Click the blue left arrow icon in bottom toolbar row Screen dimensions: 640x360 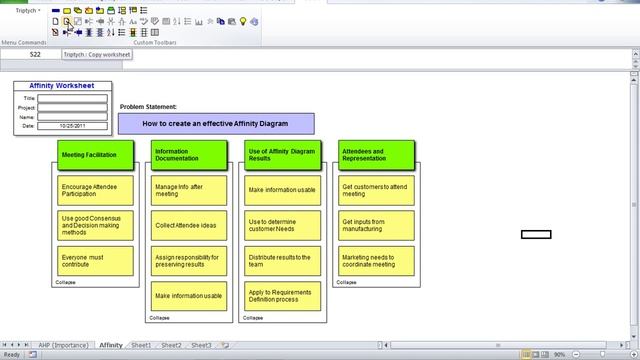[78, 32]
